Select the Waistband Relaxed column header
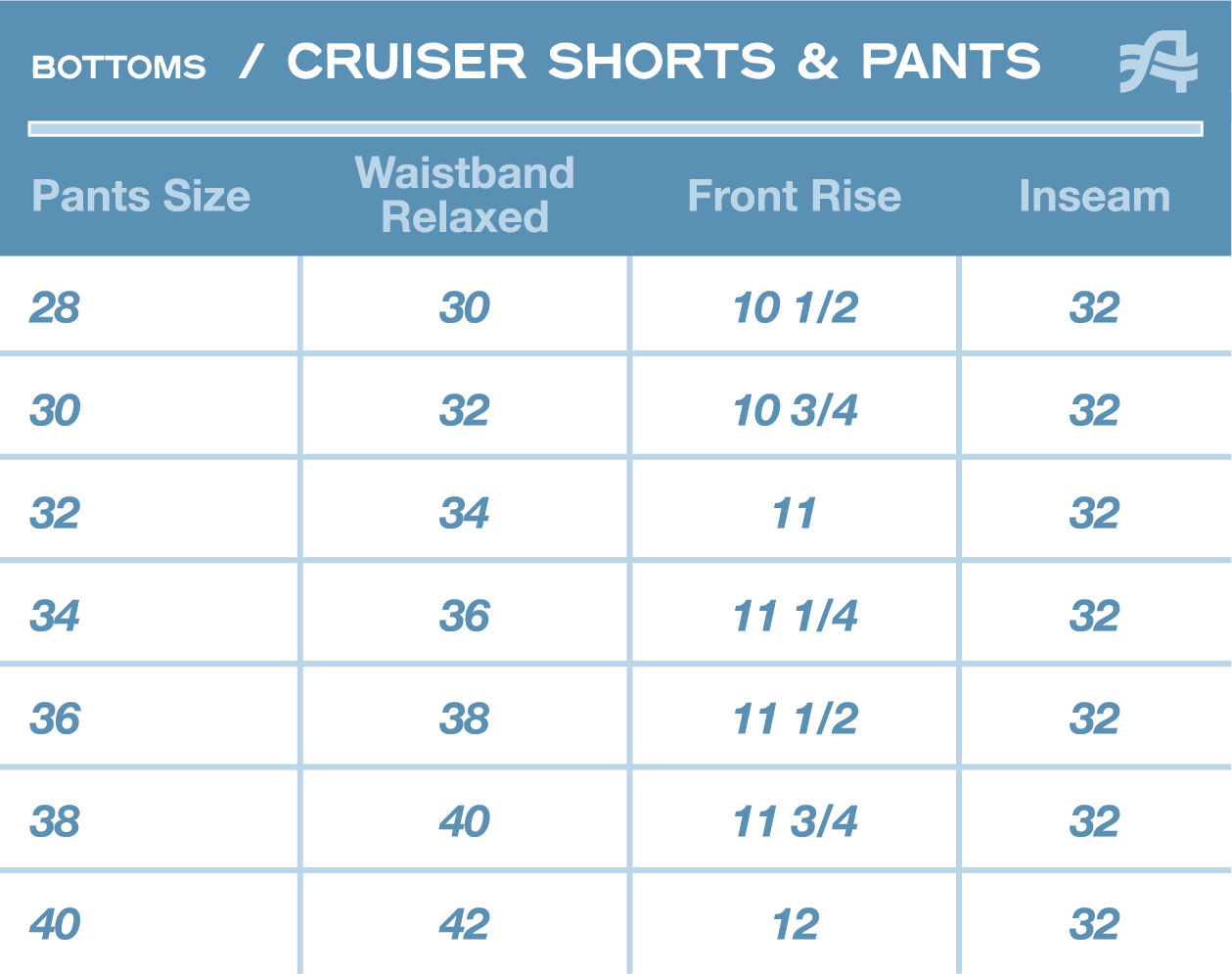The width and height of the screenshot is (1232, 974). [465, 195]
